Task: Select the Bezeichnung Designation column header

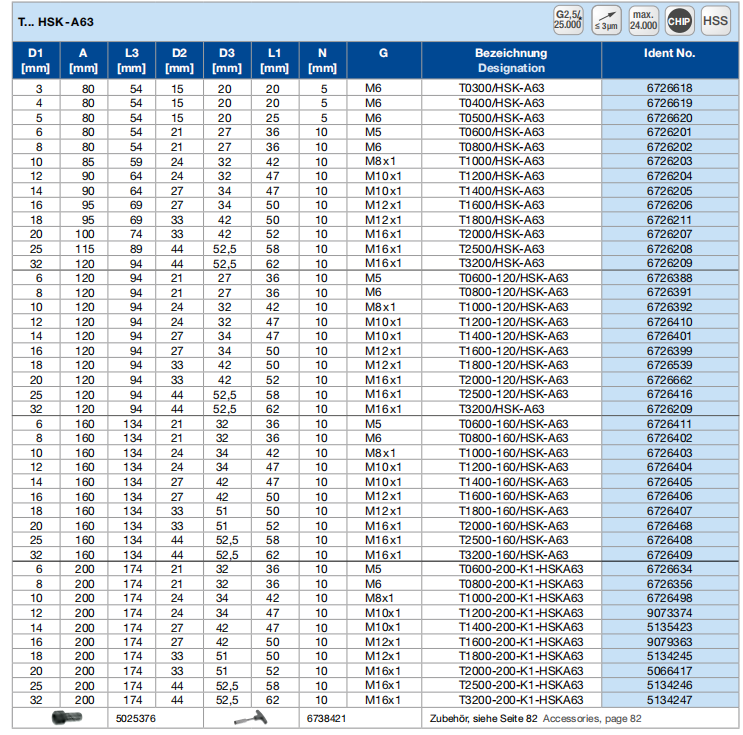Action: point(511,60)
